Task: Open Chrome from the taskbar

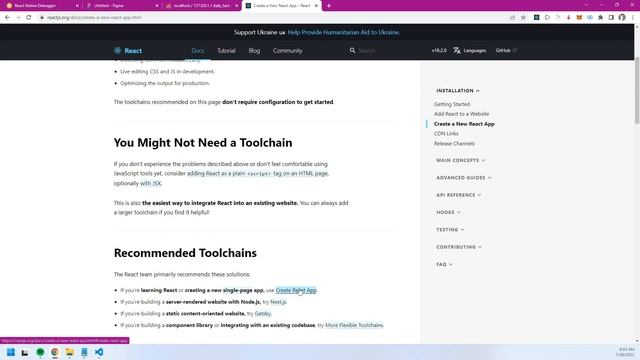Action: coord(55,352)
